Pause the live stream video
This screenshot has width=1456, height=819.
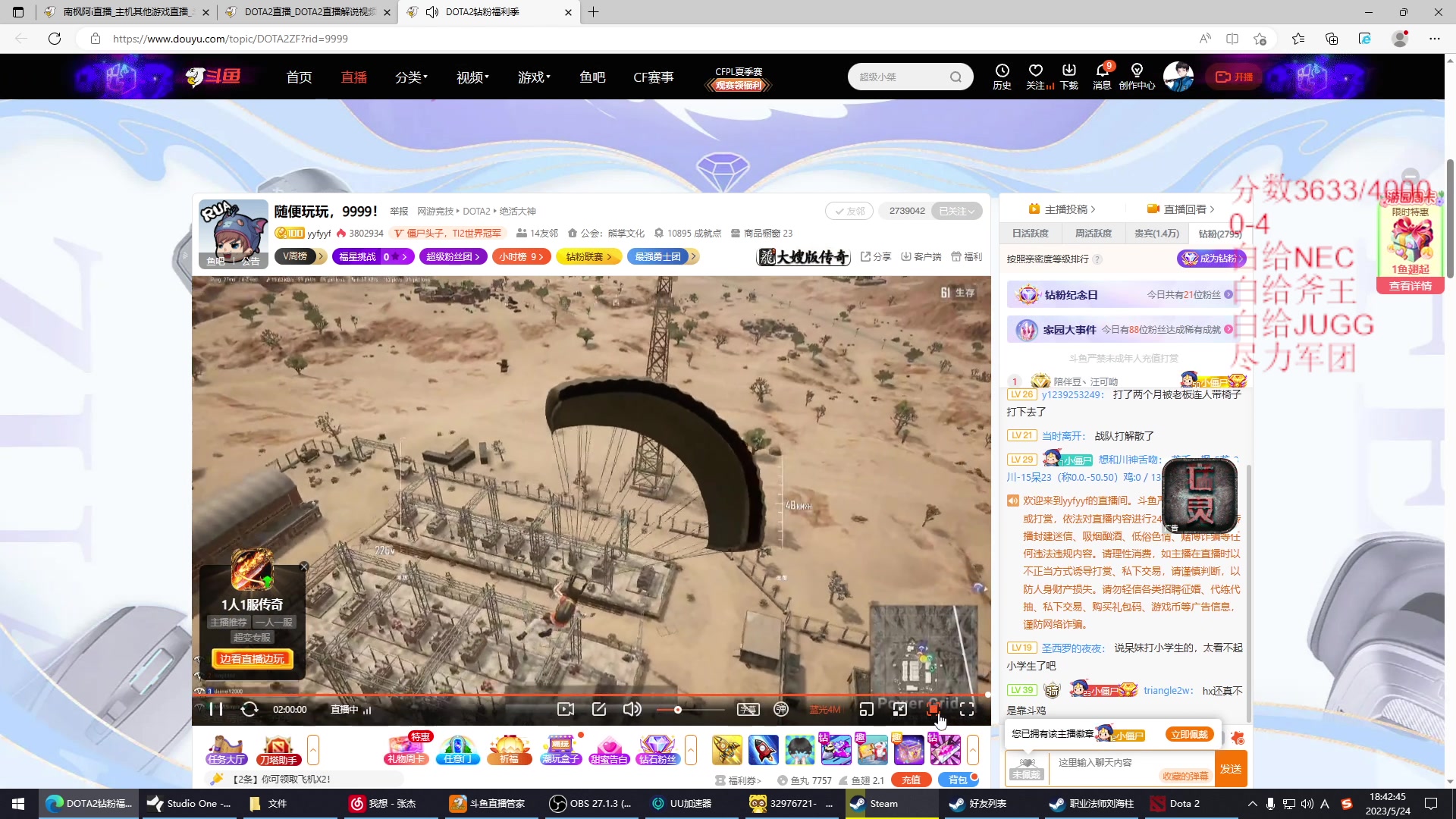tap(216, 709)
